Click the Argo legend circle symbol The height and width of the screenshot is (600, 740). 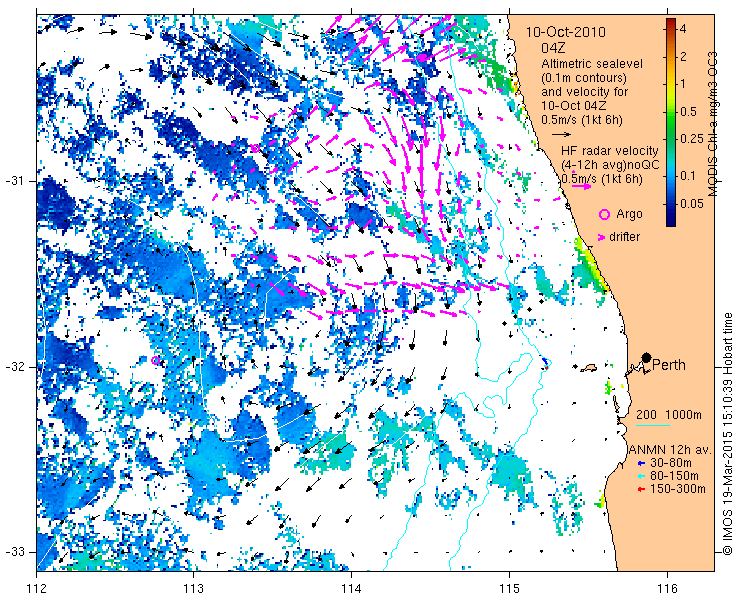[604, 214]
